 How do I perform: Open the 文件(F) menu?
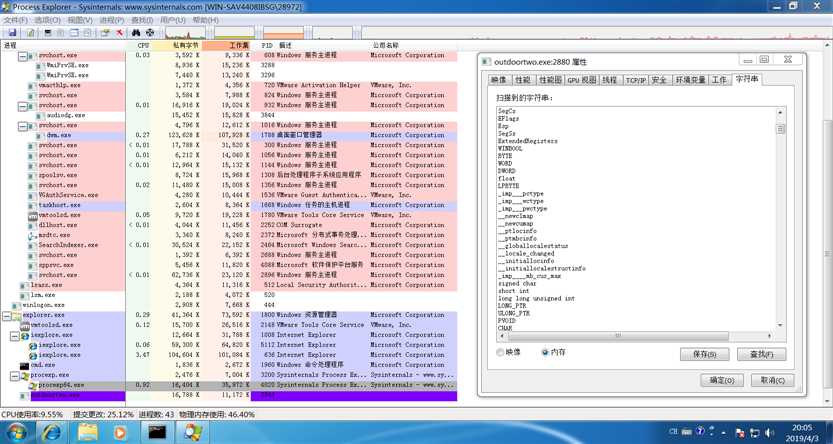click(x=15, y=20)
